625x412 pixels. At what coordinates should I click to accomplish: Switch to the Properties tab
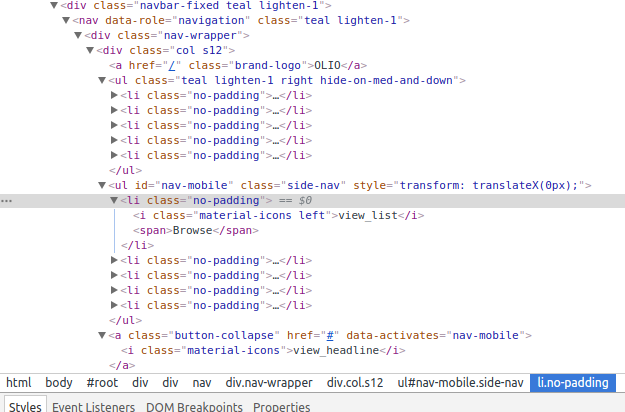tap(281, 406)
